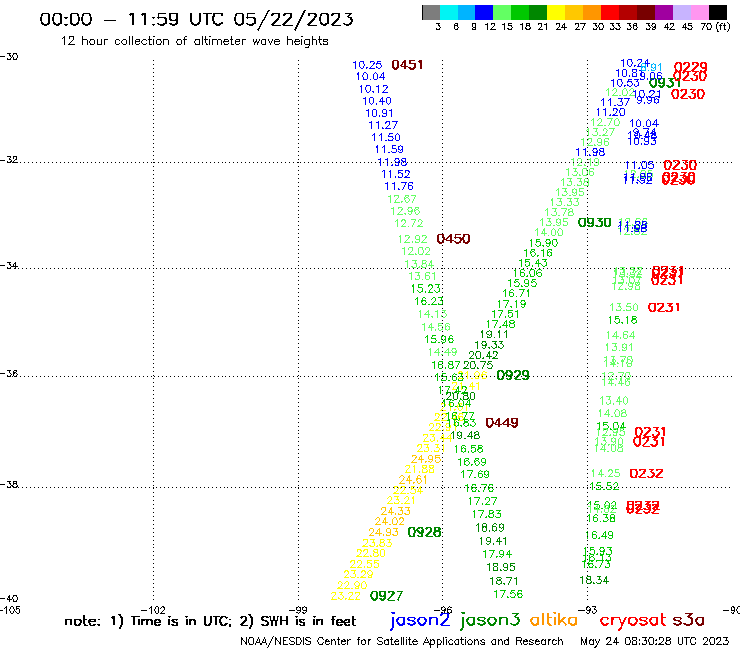Click the wave height value 14.00
Screen dimensions: 740x650
click(549, 232)
